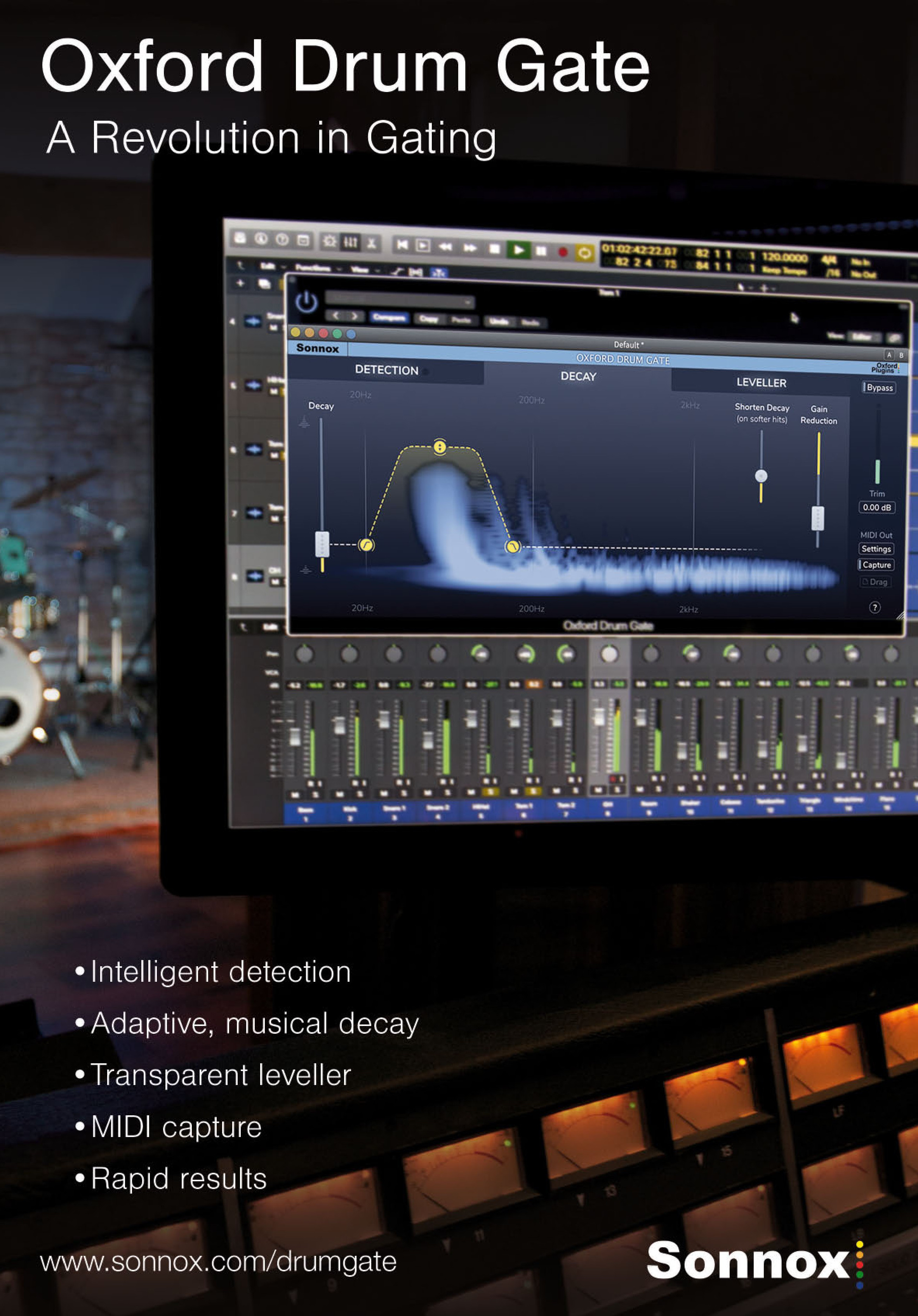Click the green Play transport button
The width and height of the screenshot is (918, 1316).
click(519, 250)
